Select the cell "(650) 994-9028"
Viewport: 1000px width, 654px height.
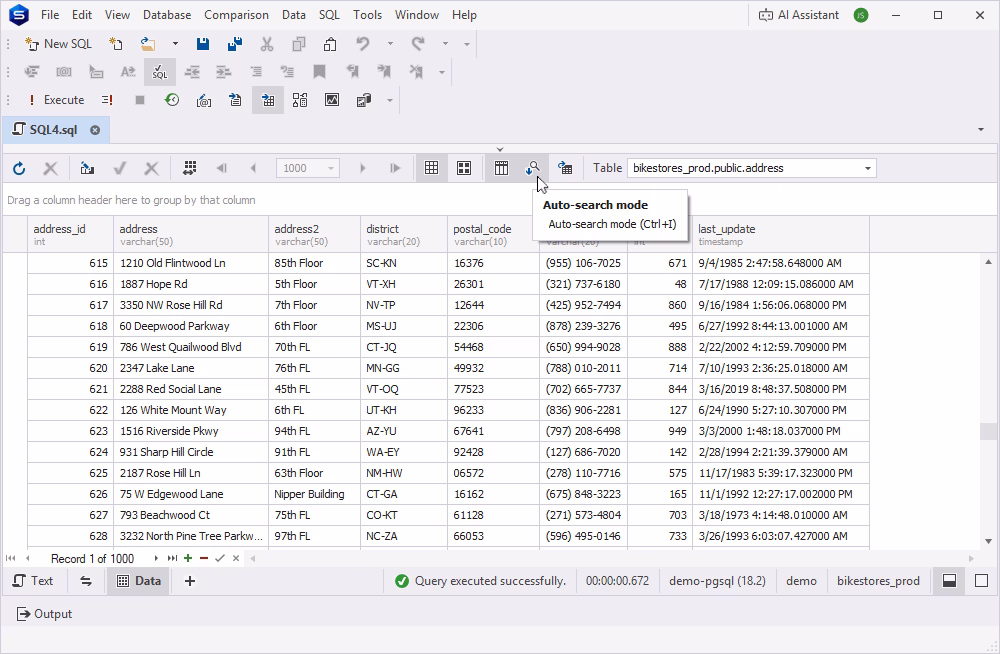(x=584, y=347)
